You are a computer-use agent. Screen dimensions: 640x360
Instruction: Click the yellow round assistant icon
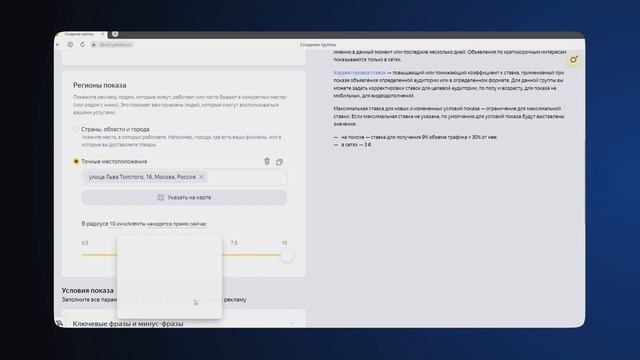(x=573, y=60)
